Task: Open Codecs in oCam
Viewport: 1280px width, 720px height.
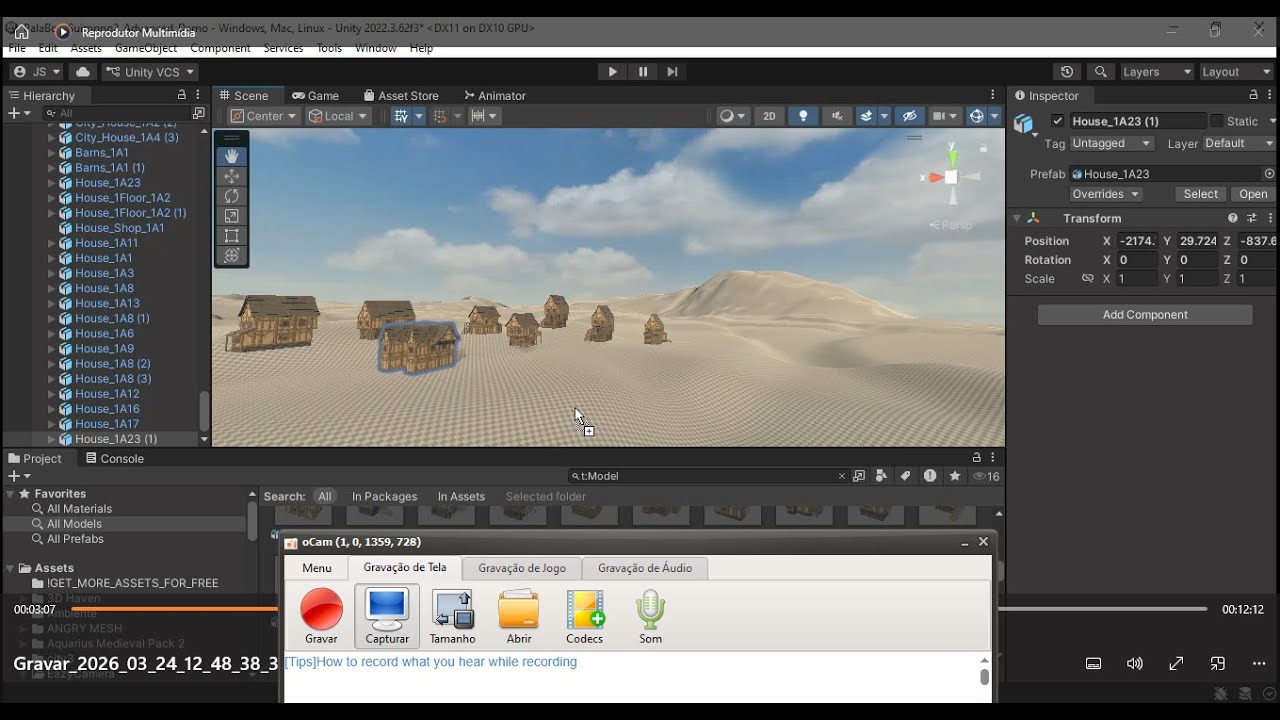Action: coord(585,617)
